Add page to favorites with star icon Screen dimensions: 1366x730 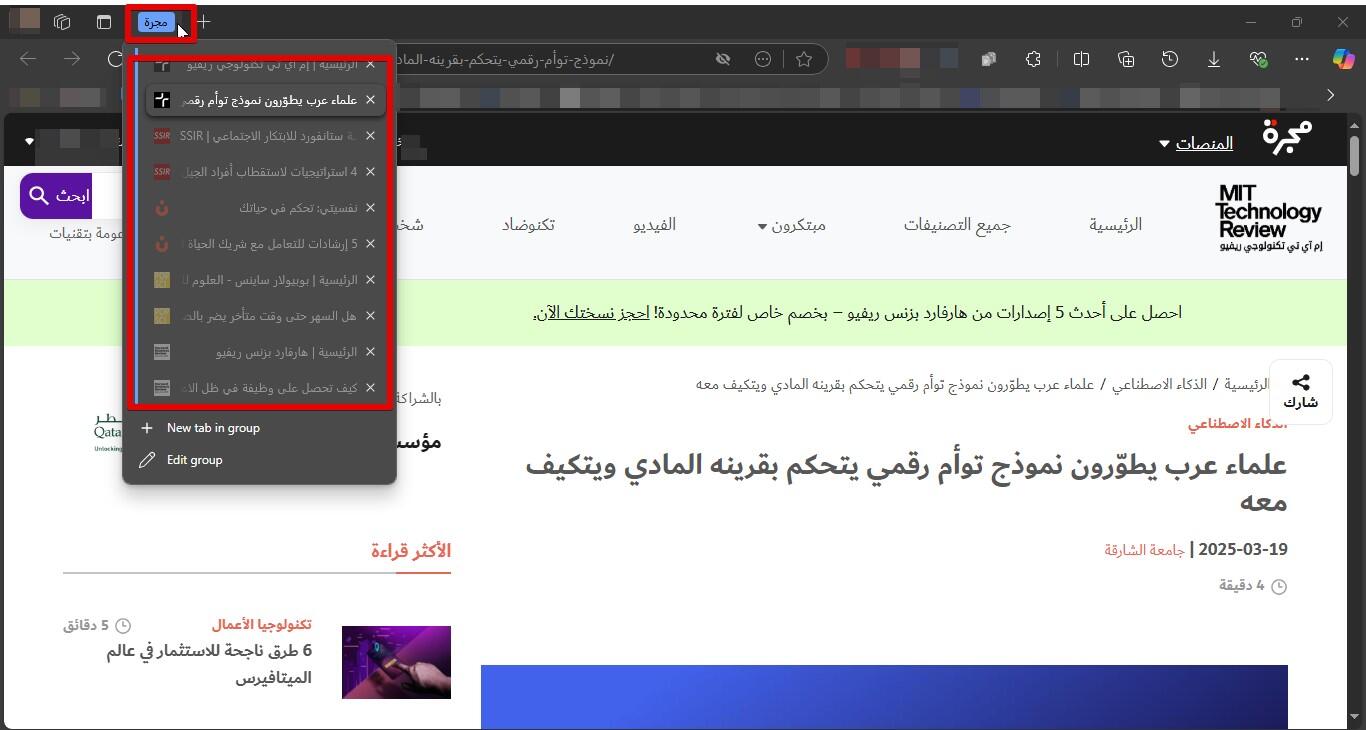pos(803,60)
